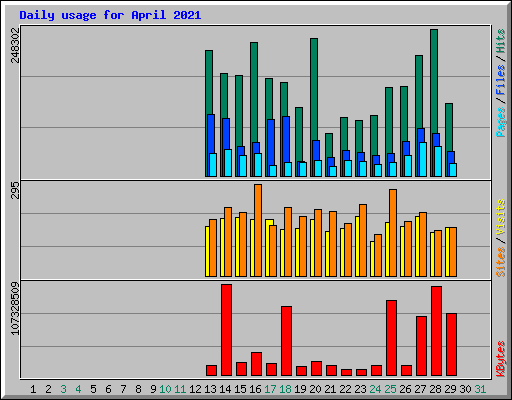Screen dimensions: 512x400
Task: Click day 24 on the date axis
Action: 375,389
